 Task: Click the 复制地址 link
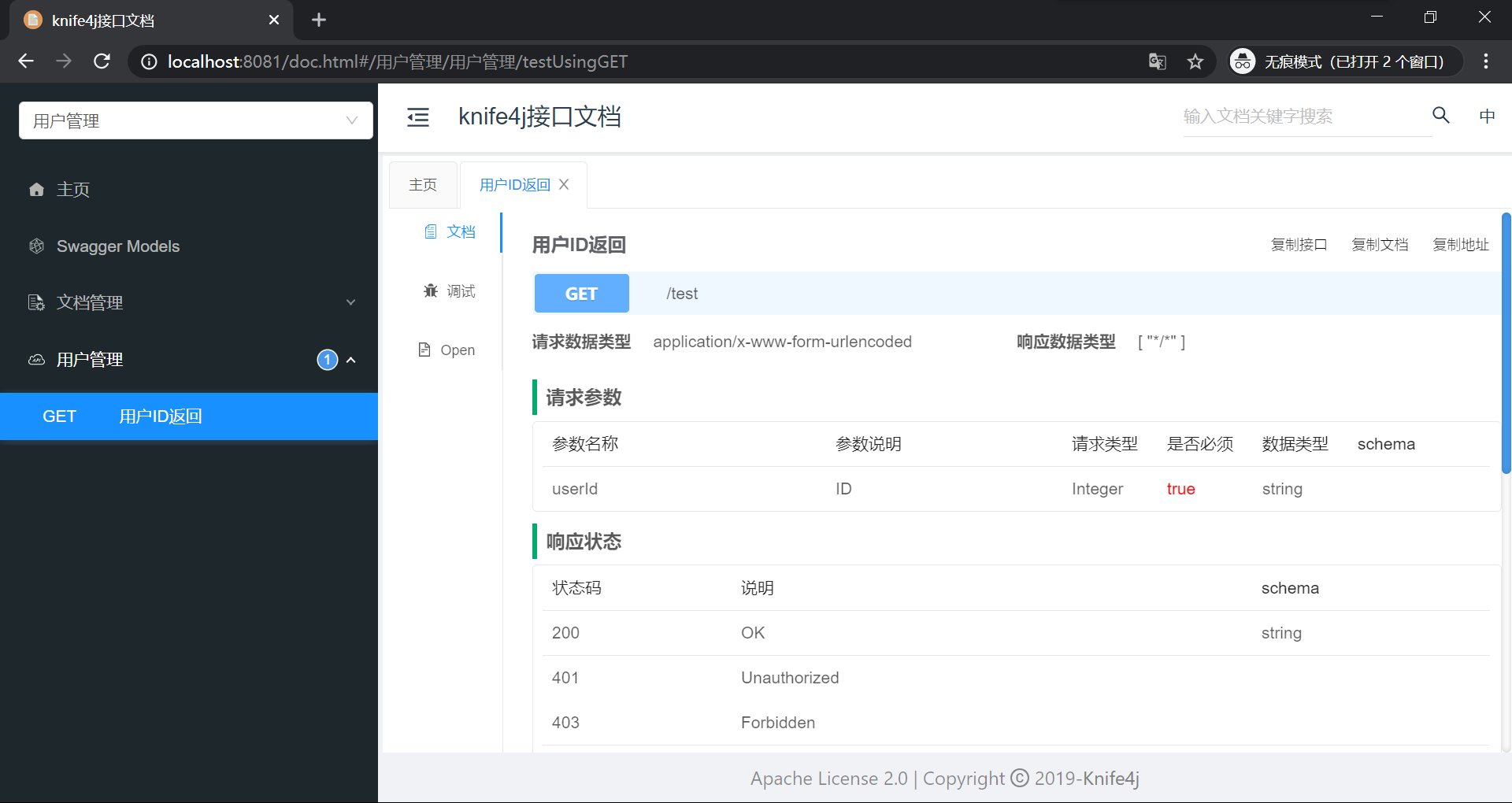pos(1460,244)
